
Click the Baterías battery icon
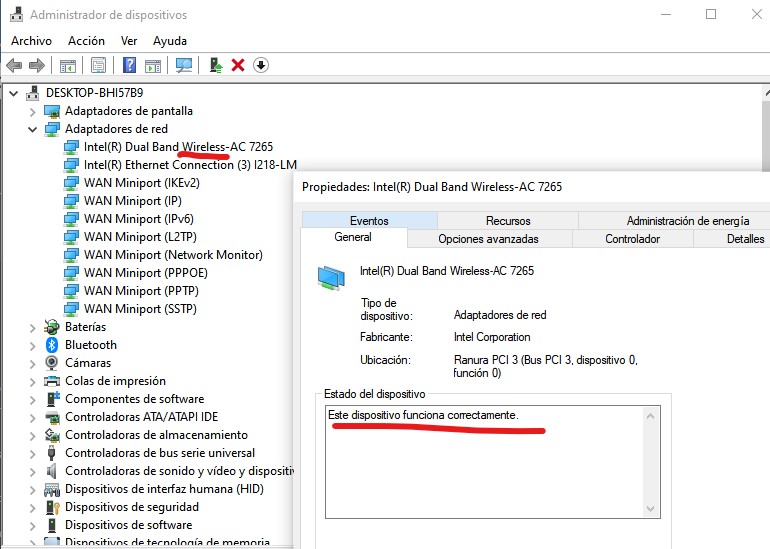click(52, 327)
